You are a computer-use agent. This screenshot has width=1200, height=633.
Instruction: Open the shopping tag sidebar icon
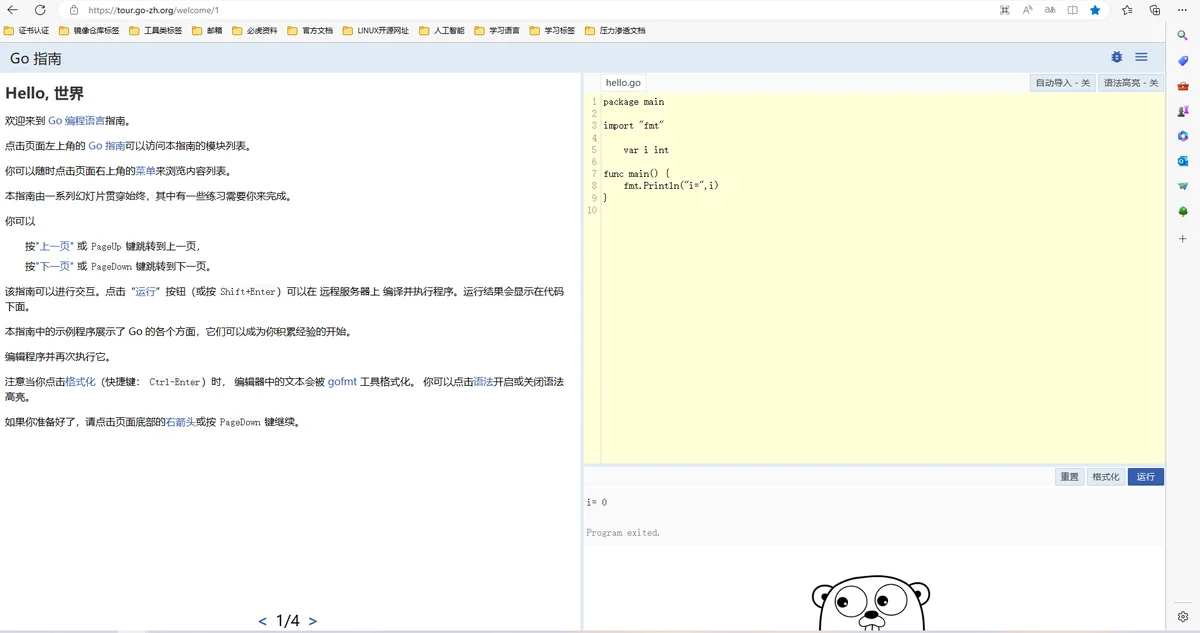tap(1183, 61)
